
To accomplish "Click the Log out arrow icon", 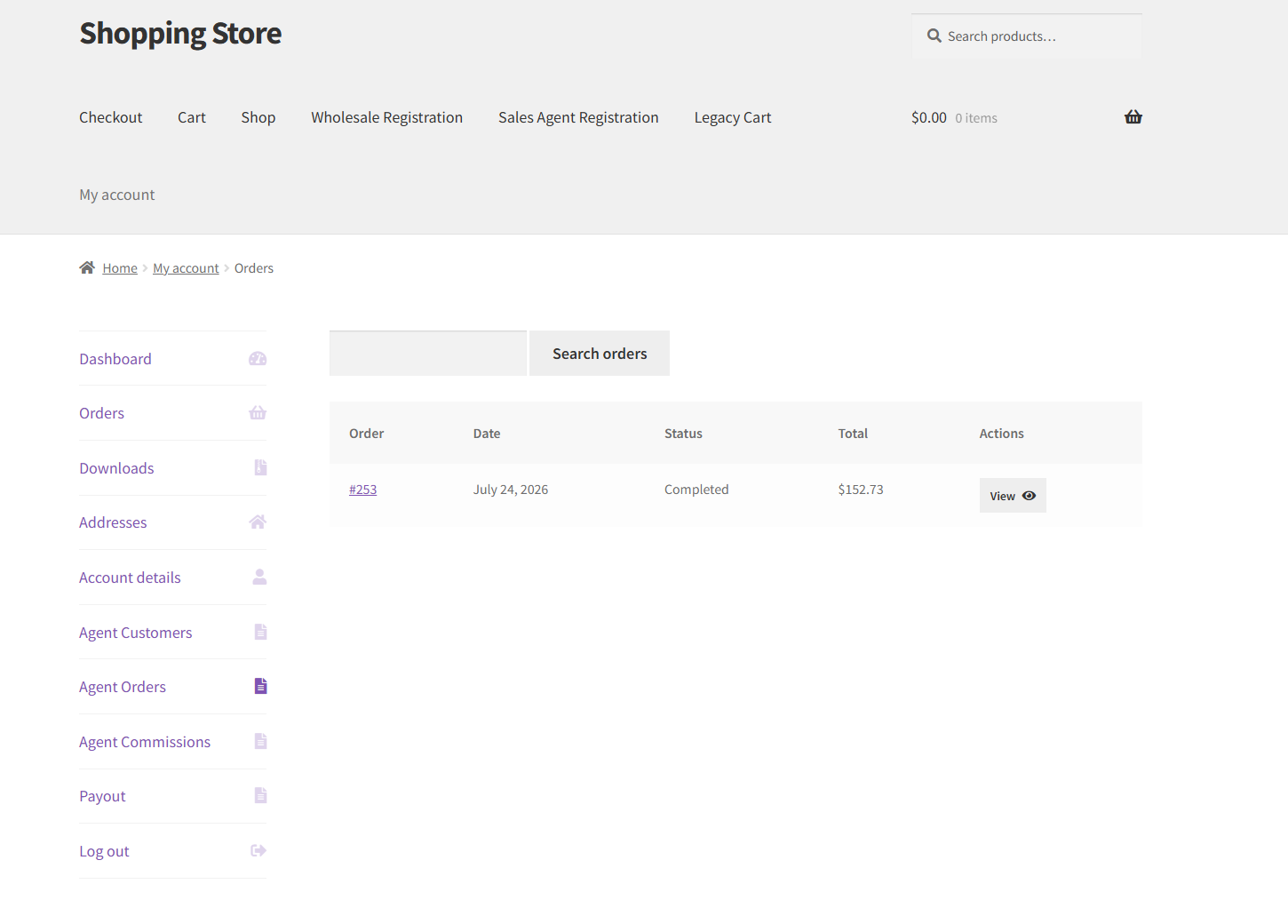I will coord(258,850).
